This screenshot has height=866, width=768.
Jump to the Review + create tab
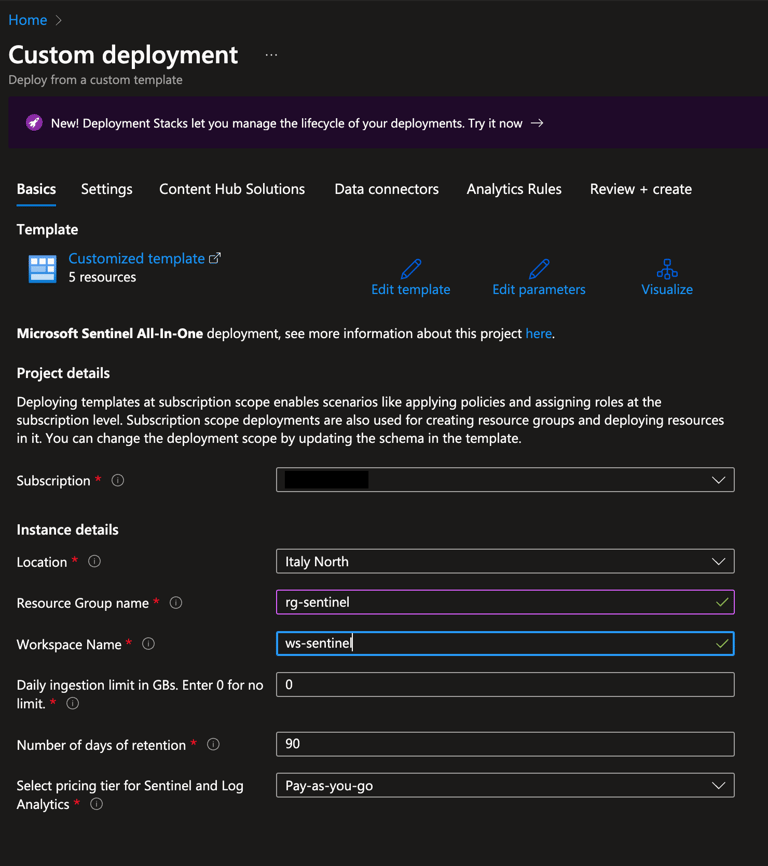coord(640,189)
